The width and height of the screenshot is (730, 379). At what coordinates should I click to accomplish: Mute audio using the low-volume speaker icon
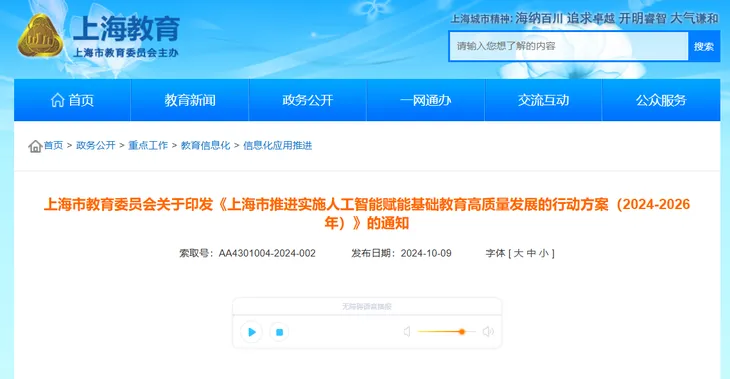[407, 332]
